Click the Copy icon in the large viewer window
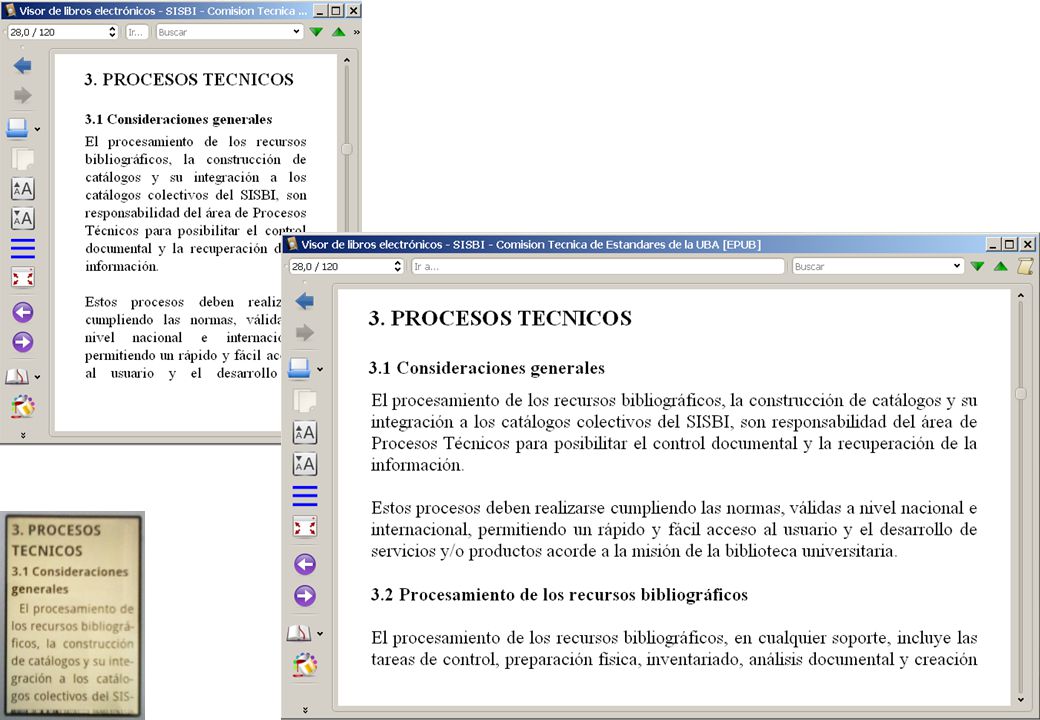This screenshot has height=720, width=1040. click(304, 400)
